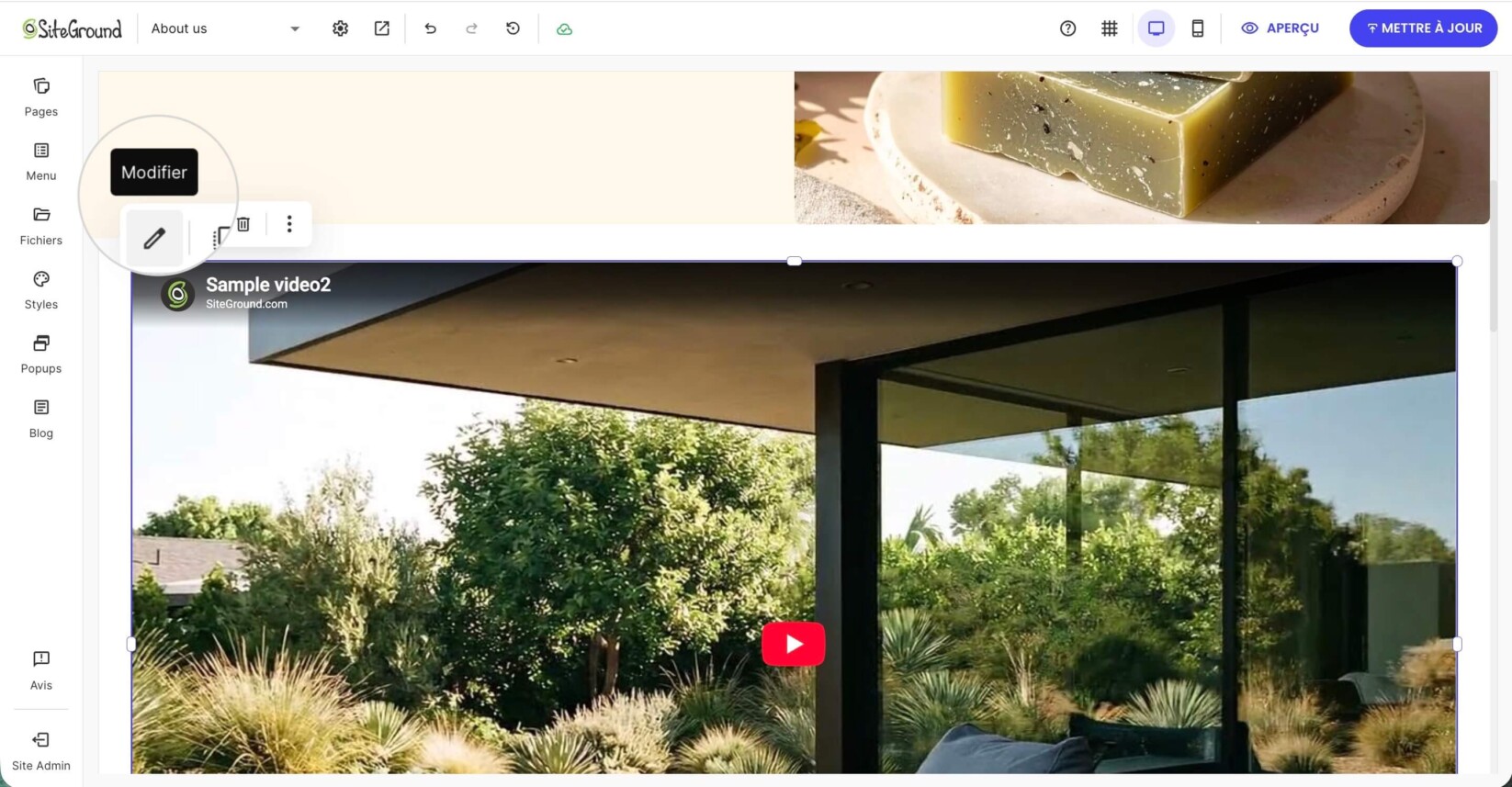Viewport: 1512px width, 787px height.
Task: Open the About us page dropdown
Action: pyautogui.click(x=225, y=28)
